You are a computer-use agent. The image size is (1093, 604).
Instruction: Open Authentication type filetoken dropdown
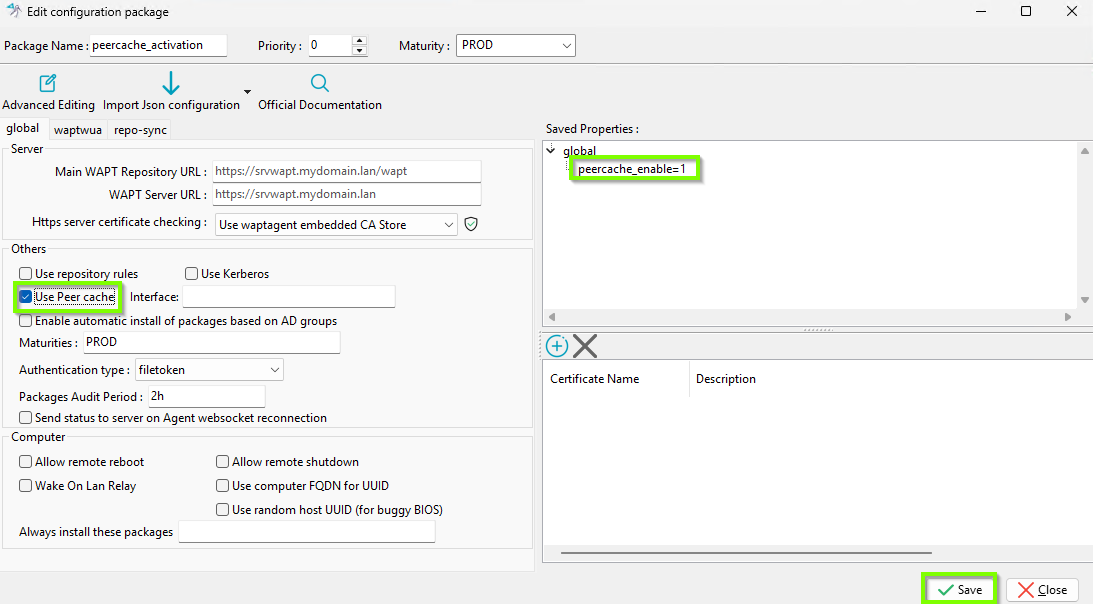pyautogui.click(x=209, y=370)
